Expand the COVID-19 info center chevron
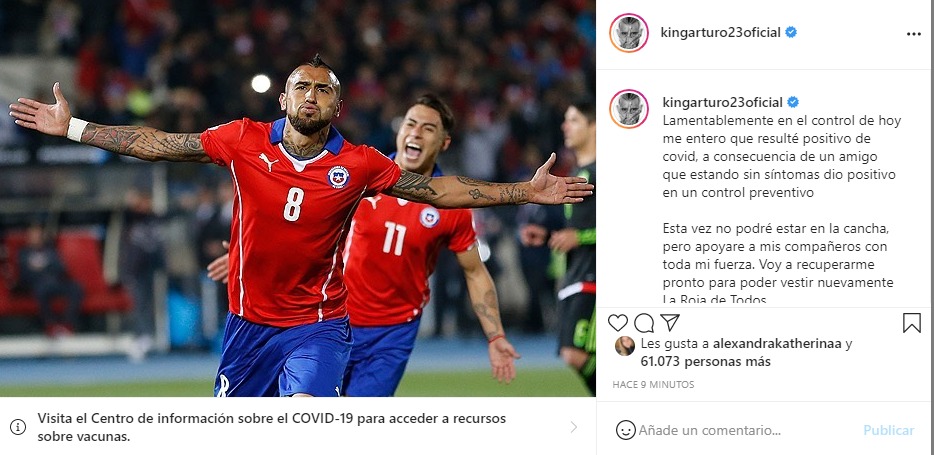This screenshot has width=934, height=455. pyautogui.click(x=574, y=427)
